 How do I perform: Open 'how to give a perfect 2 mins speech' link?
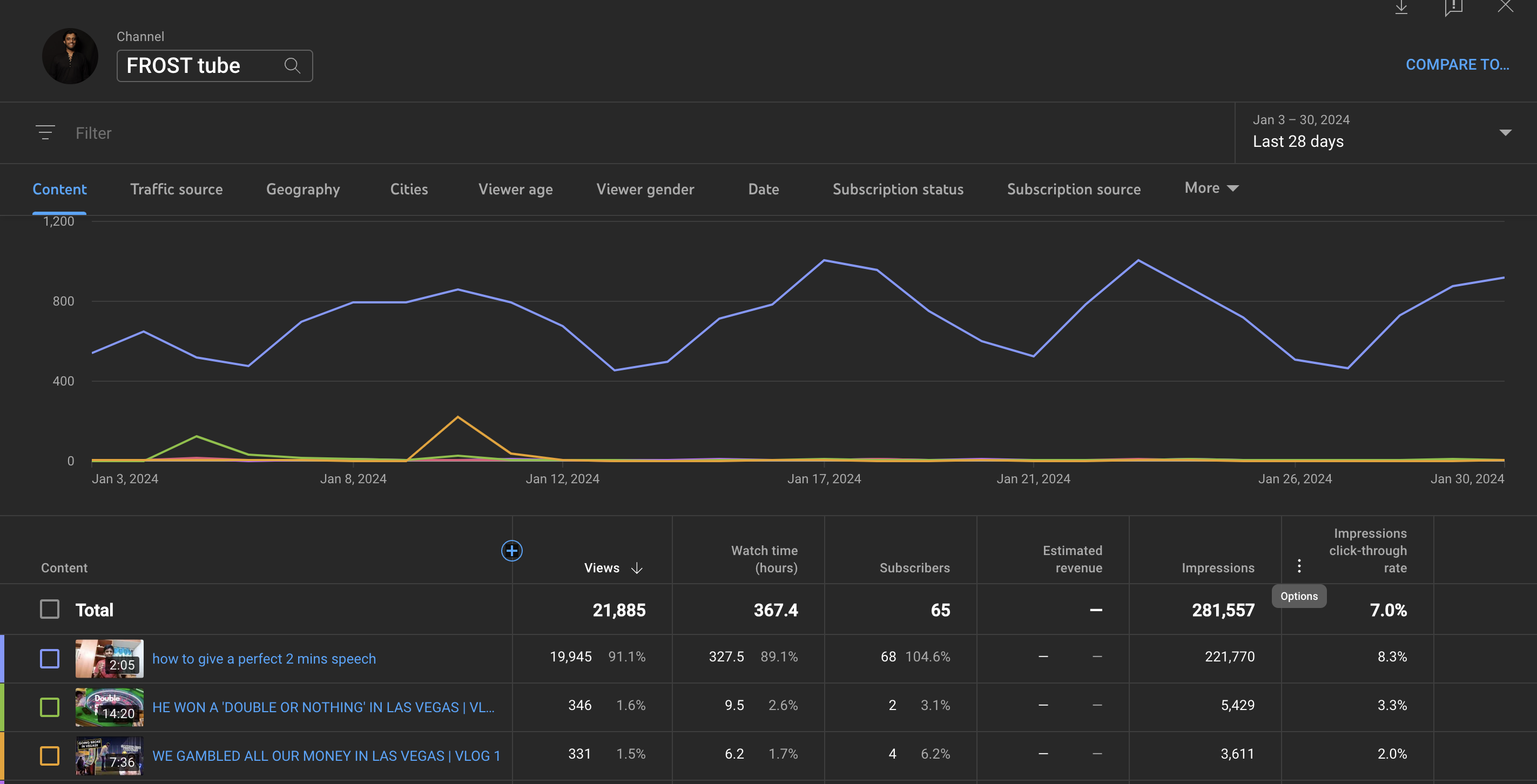[x=264, y=659]
